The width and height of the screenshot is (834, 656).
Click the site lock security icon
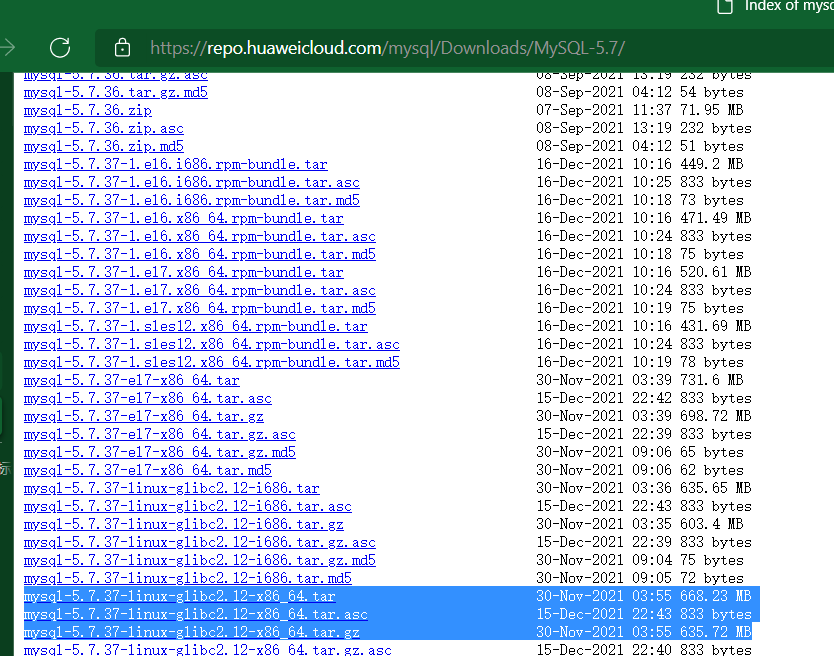tap(122, 48)
